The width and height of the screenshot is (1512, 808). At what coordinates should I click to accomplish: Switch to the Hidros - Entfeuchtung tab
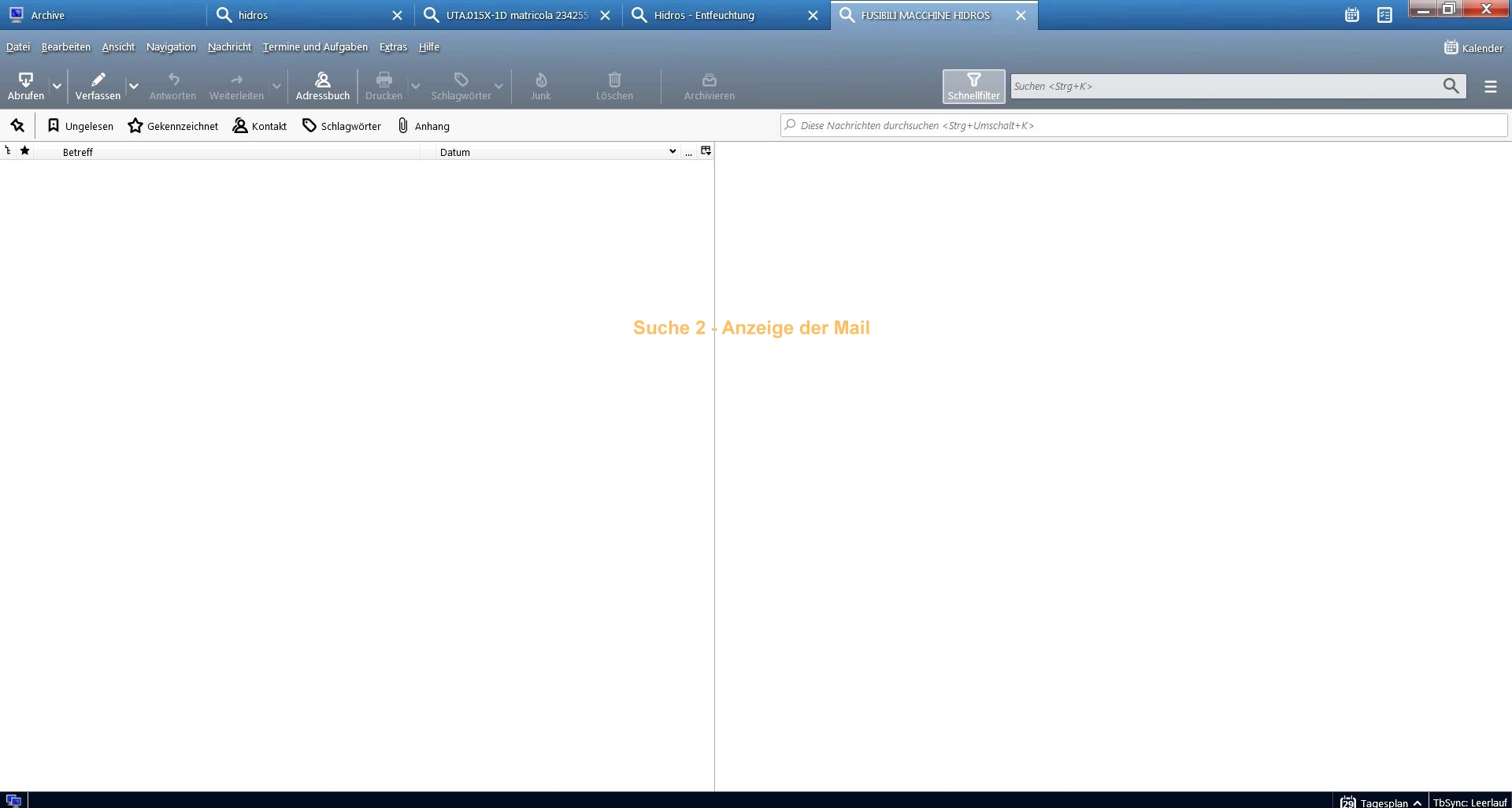[703, 15]
